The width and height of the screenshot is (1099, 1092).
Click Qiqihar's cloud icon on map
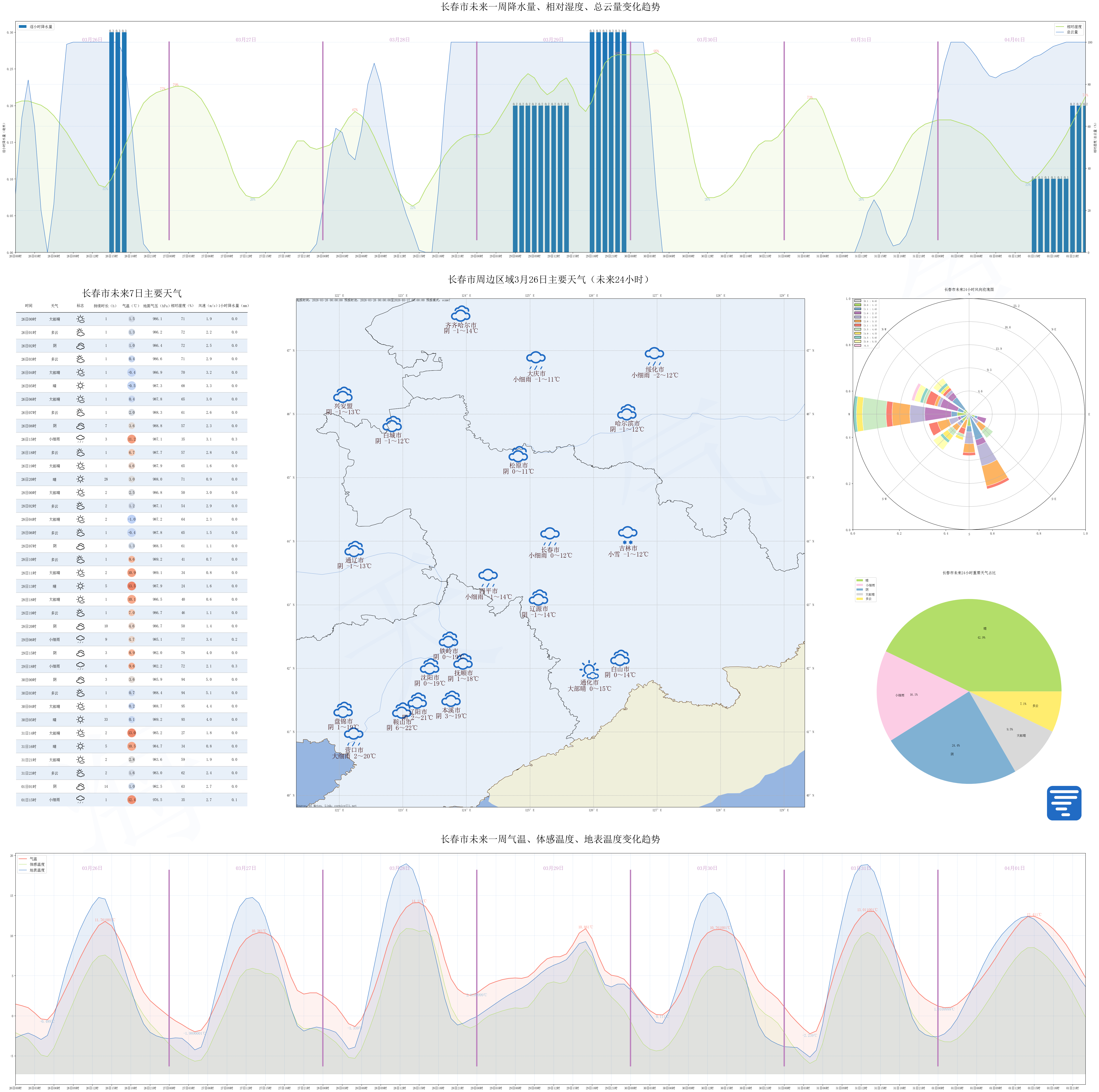point(460,313)
